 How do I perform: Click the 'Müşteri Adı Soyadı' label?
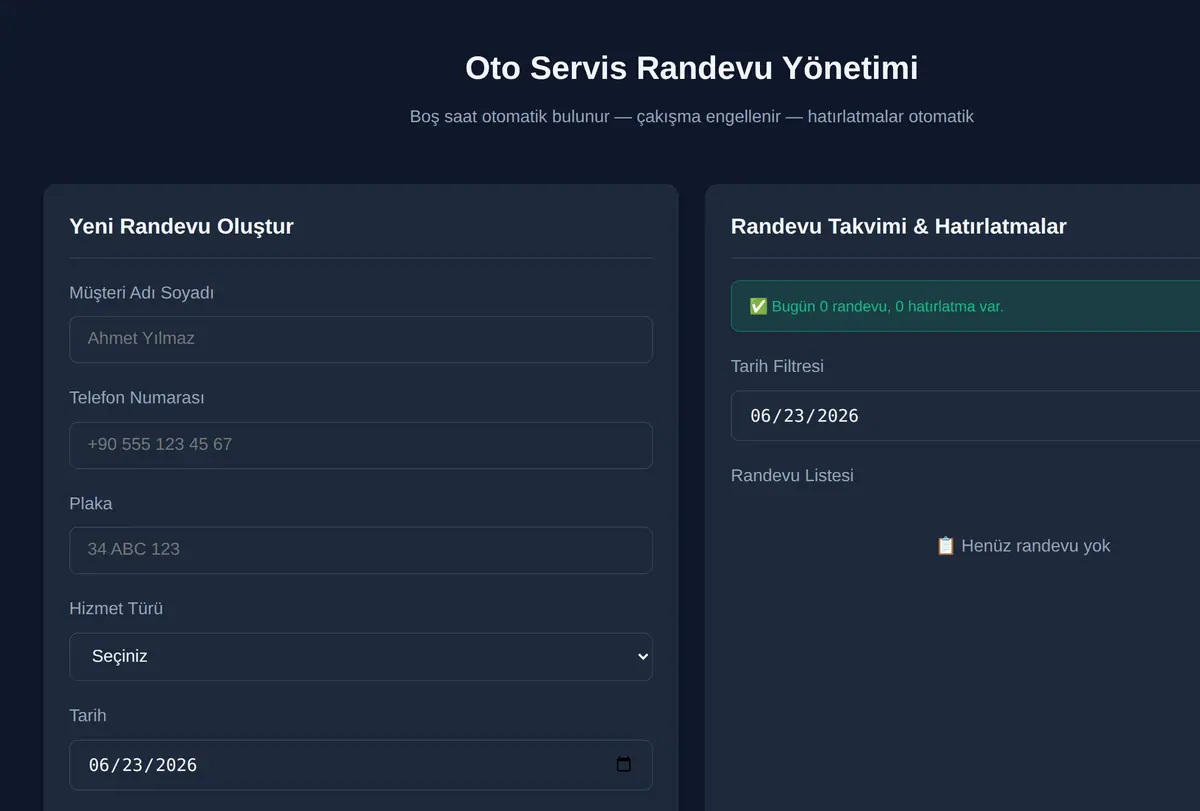tap(142, 293)
